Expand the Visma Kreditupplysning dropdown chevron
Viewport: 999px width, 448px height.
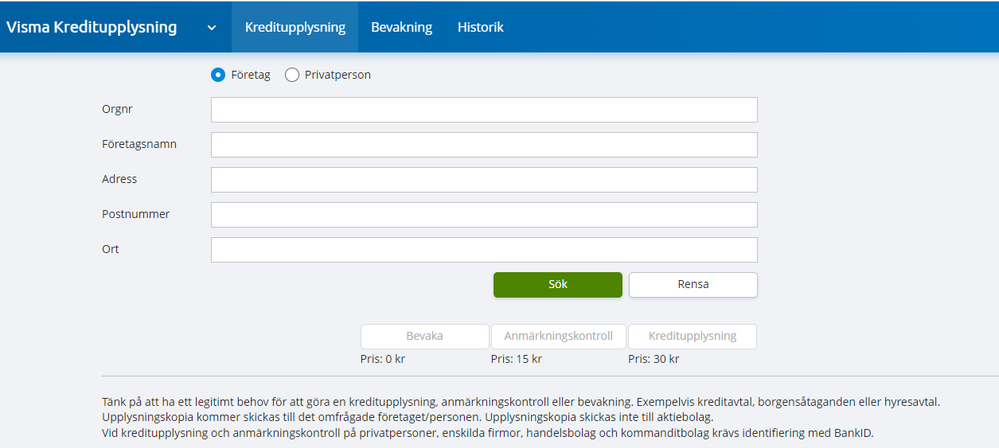coord(211,28)
